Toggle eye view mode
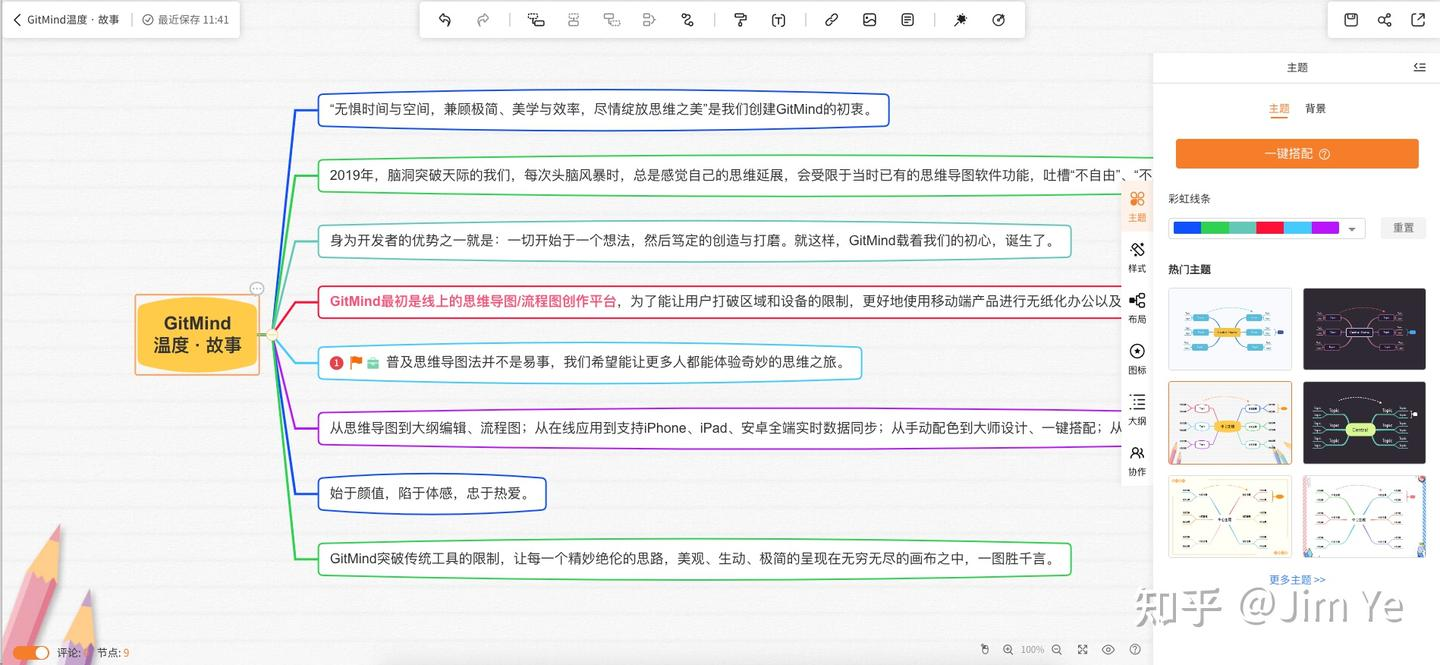The image size is (1440, 665). coord(1108,650)
